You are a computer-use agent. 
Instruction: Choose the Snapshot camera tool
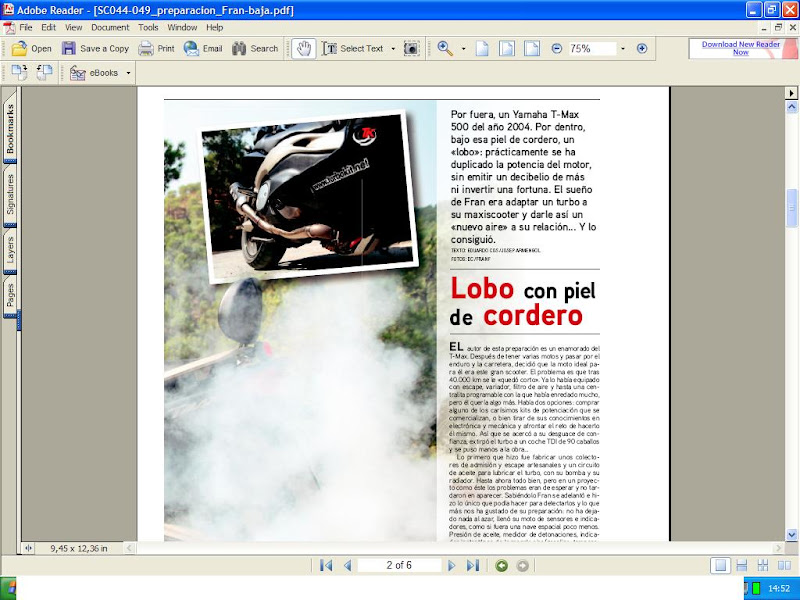pyautogui.click(x=411, y=48)
